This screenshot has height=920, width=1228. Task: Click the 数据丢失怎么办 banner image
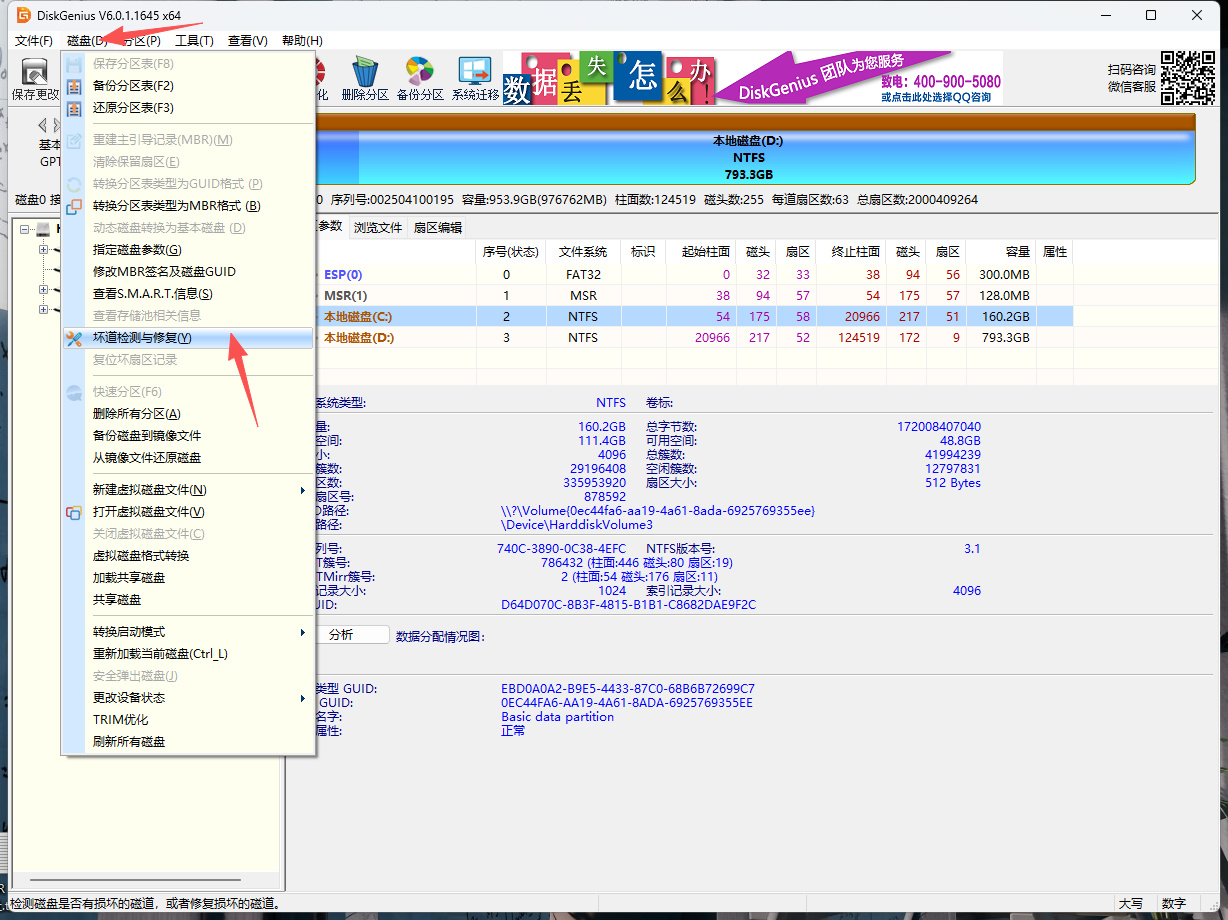point(610,78)
